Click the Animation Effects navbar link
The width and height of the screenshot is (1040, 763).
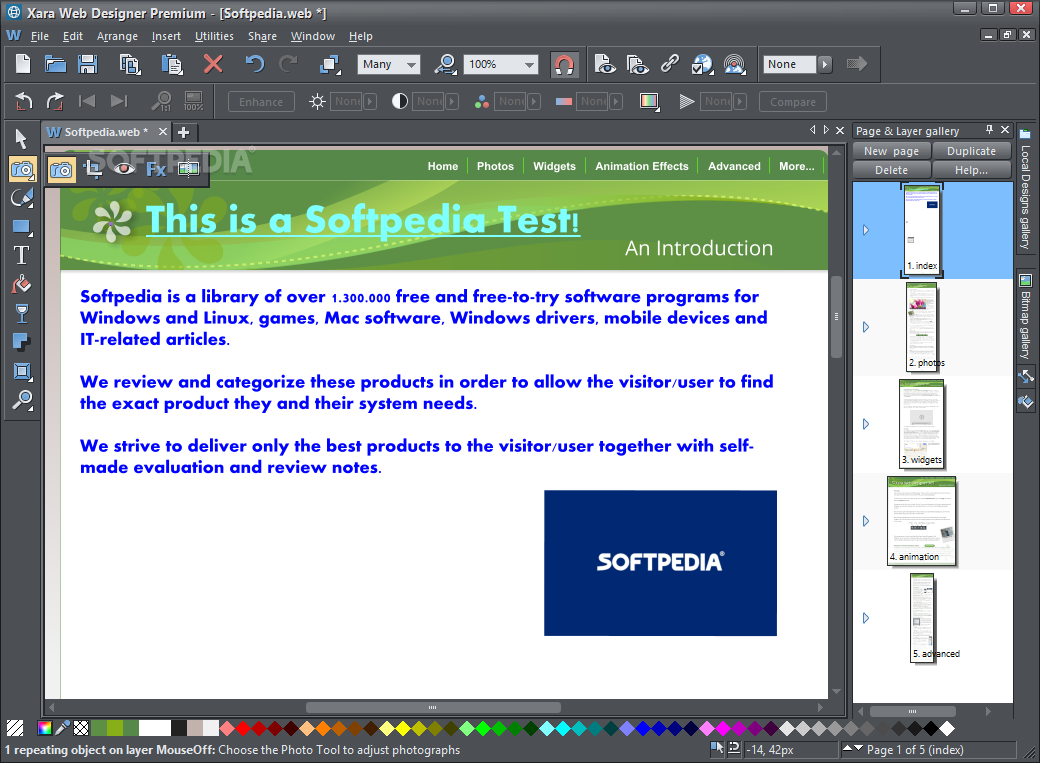[641, 166]
